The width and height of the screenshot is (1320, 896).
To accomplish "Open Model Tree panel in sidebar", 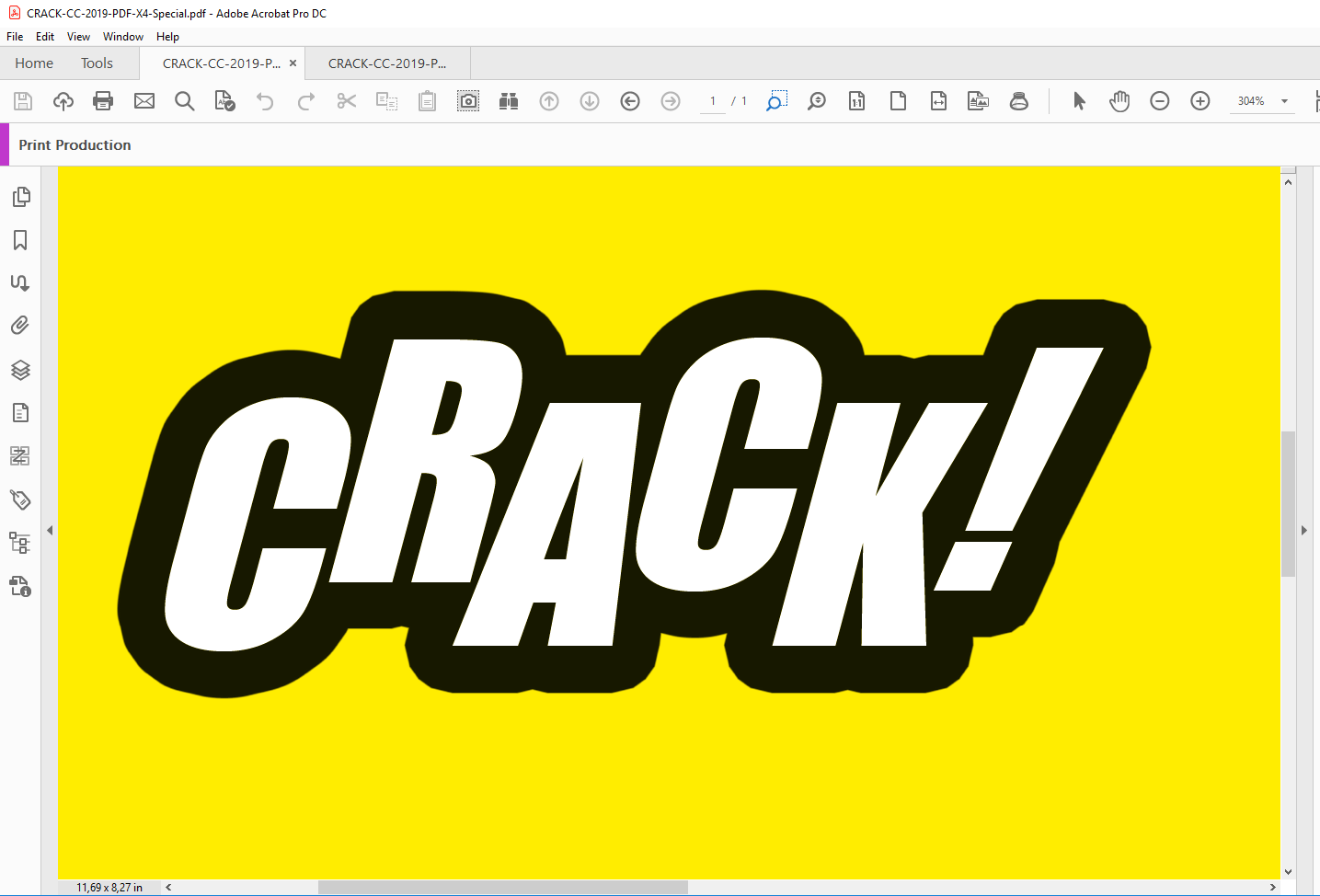I will [x=20, y=543].
